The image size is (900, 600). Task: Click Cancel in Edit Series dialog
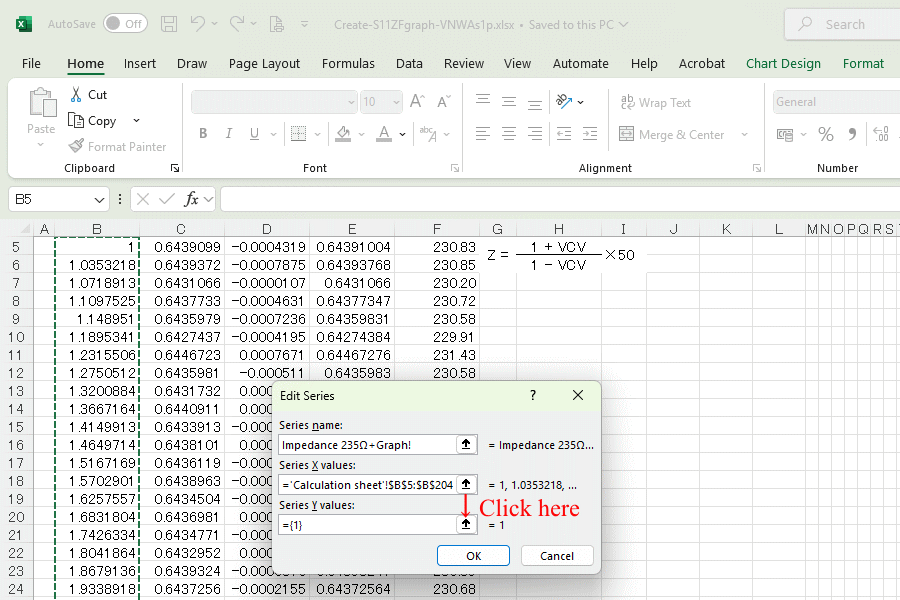[557, 556]
